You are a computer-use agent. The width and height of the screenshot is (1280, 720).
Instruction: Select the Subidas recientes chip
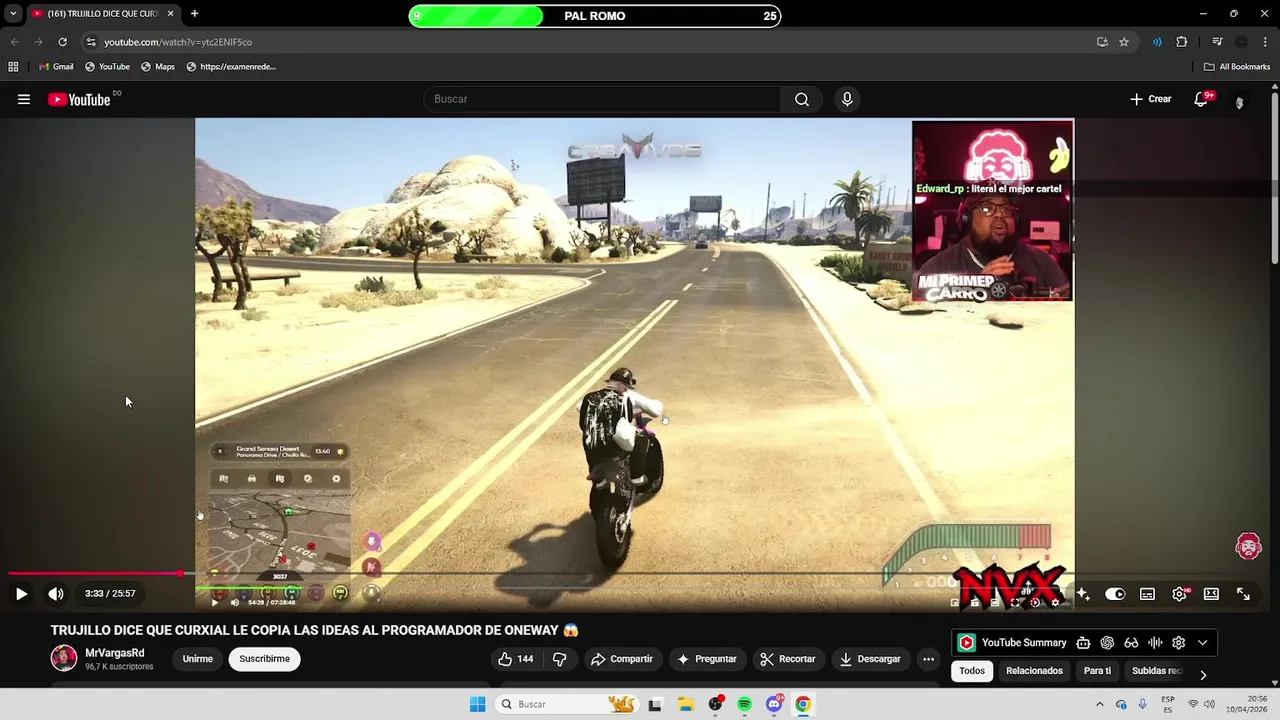click(1157, 671)
